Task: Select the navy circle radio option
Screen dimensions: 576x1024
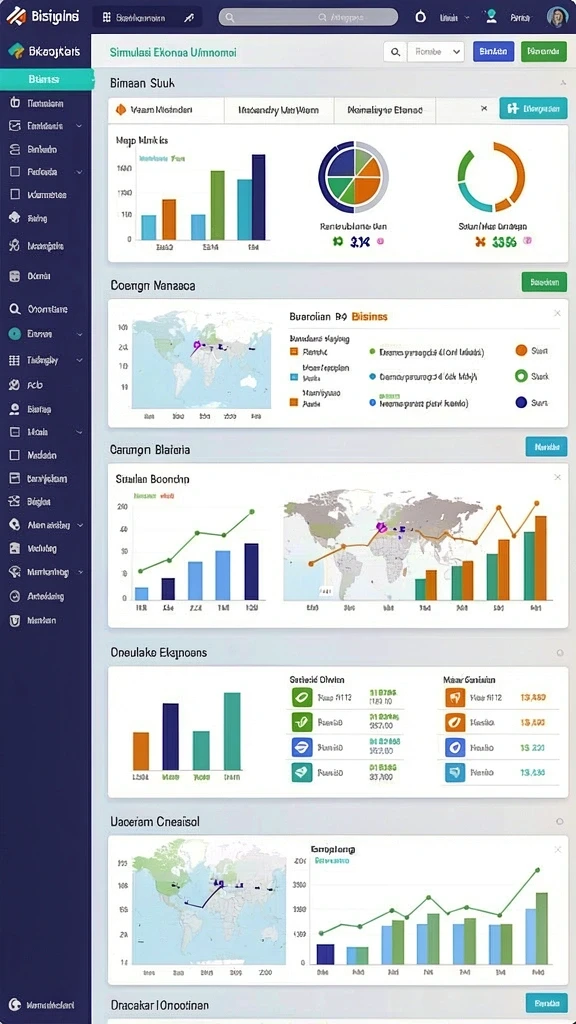Action: point(520,402)
